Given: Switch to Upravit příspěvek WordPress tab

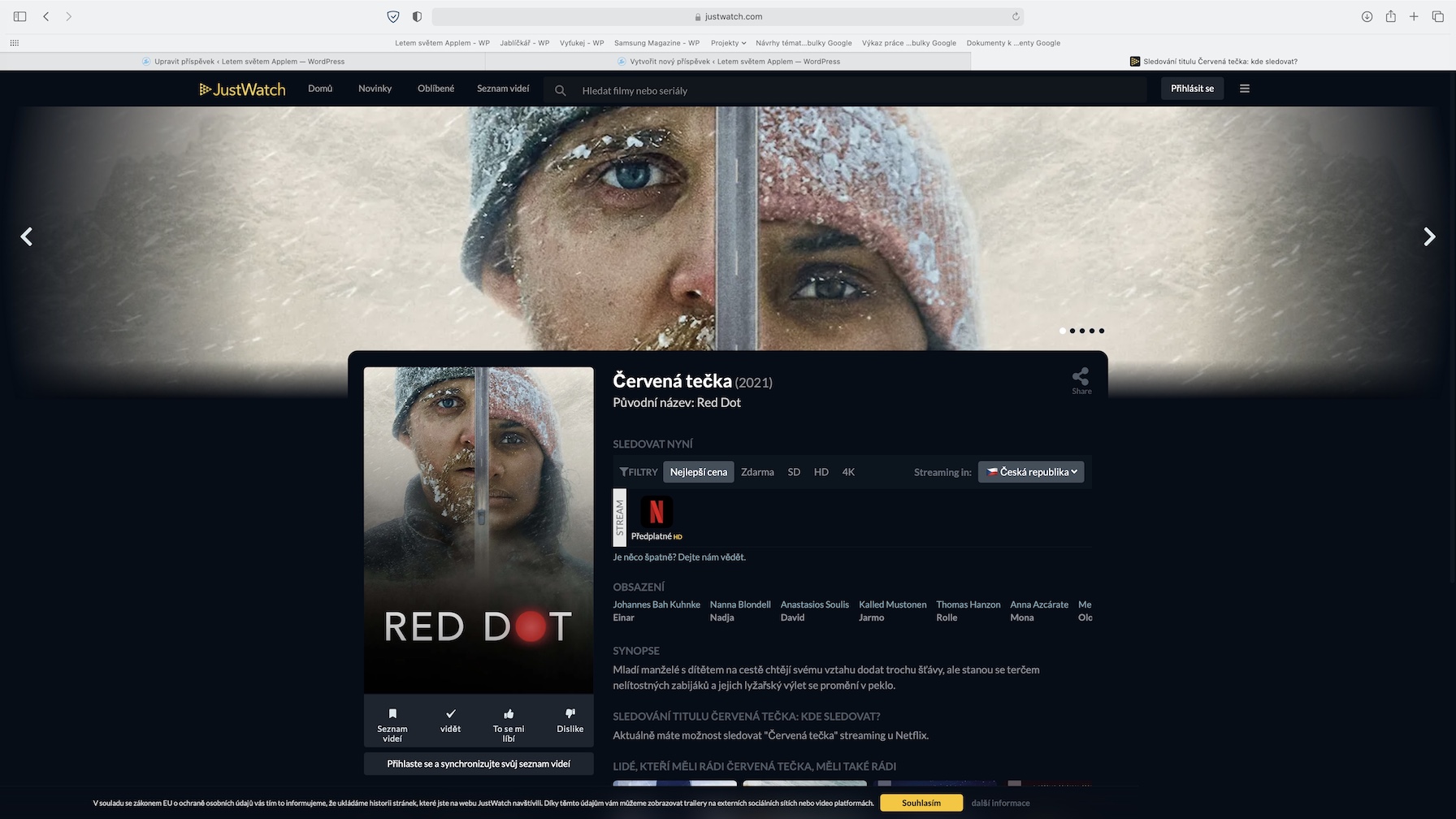Looking at the screenshot, I should [243, 62].
